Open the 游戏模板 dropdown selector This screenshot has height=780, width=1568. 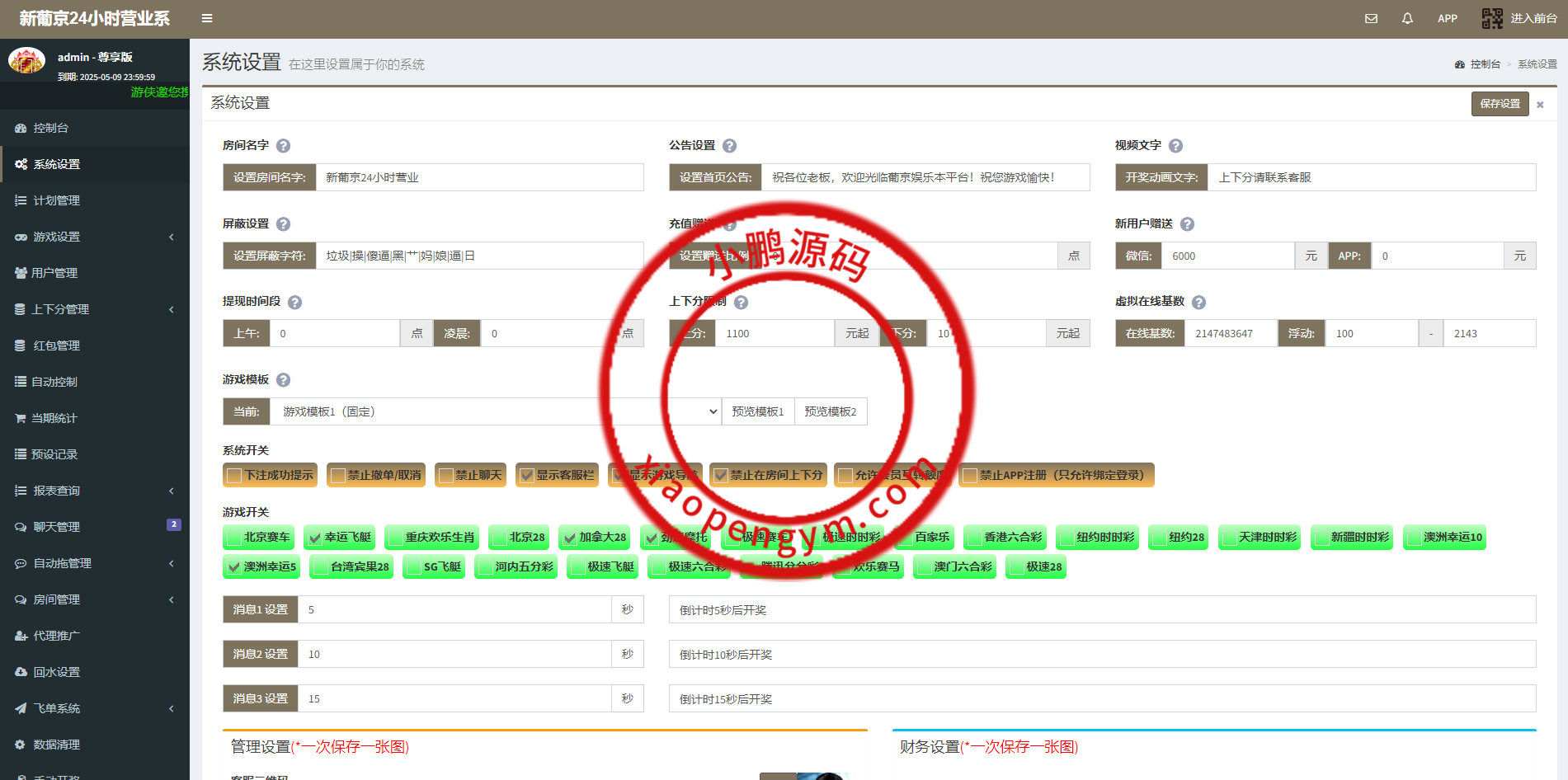pyautogui.click(x=496, y=411)
